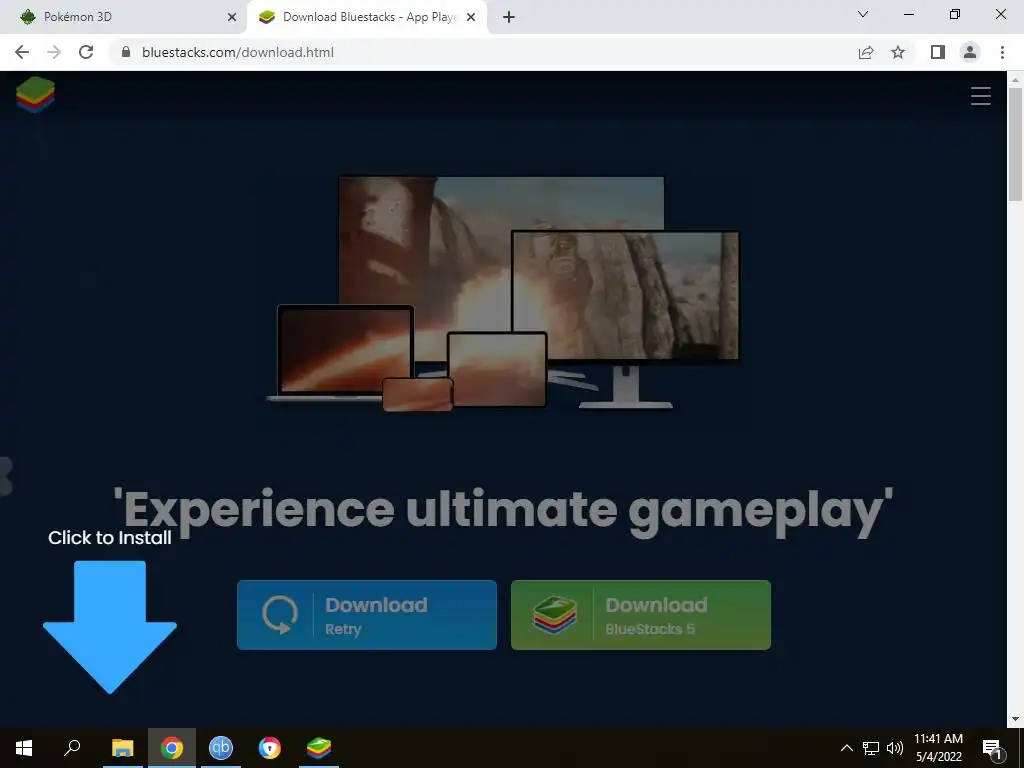Open the round shield app in taskbar
1024x768 pixels.
pyautogui.click(x=270, y=748)
